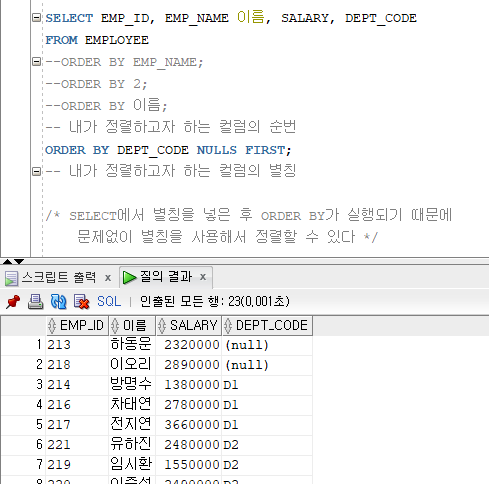
Task: Sort by the EMP_ID column header
Action: pos(77,325)
